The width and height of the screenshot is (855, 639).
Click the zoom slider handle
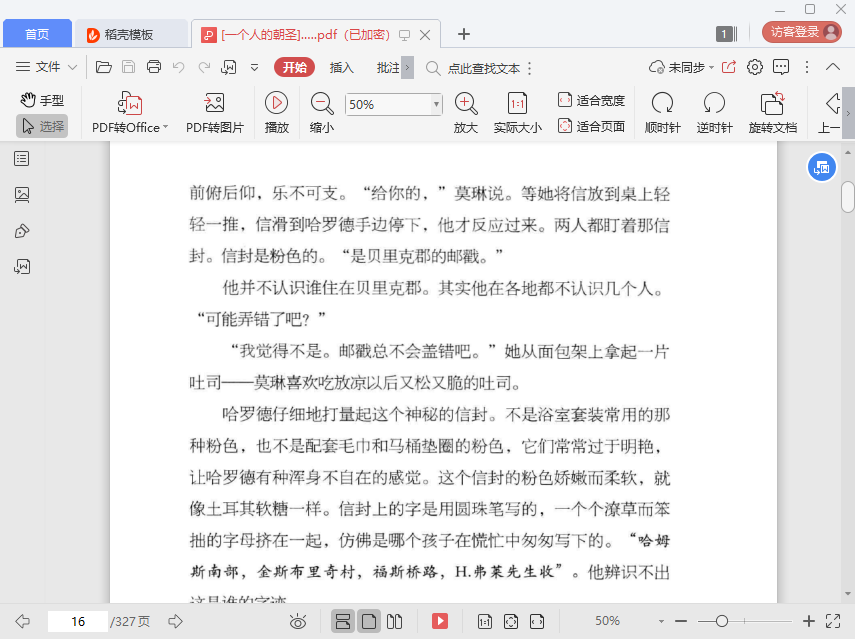(x=721, y=621)
